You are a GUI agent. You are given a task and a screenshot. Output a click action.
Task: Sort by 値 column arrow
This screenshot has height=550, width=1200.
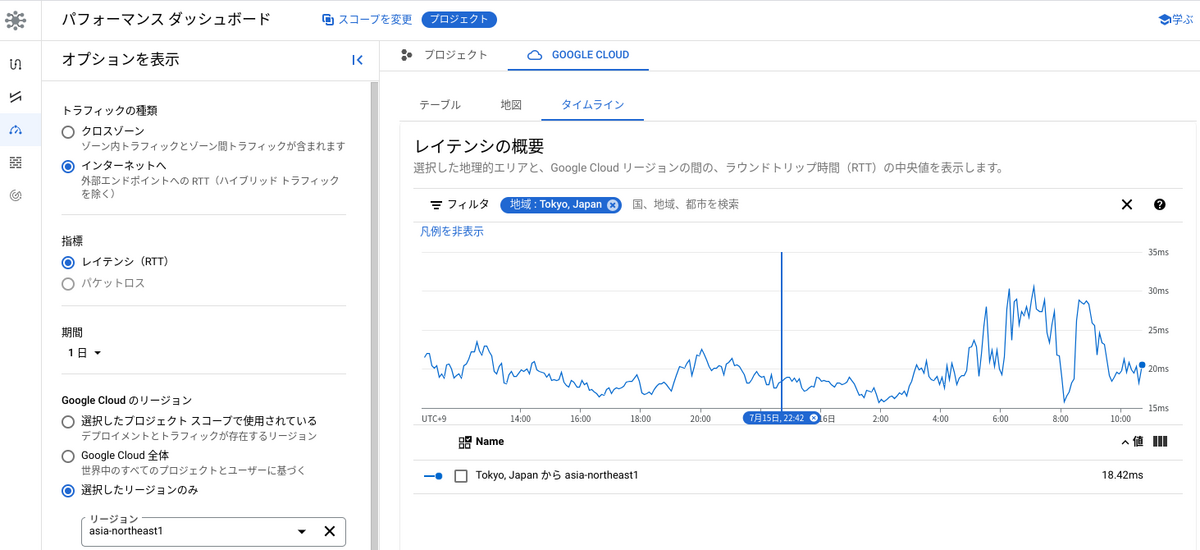click(x=1125, y=442)
